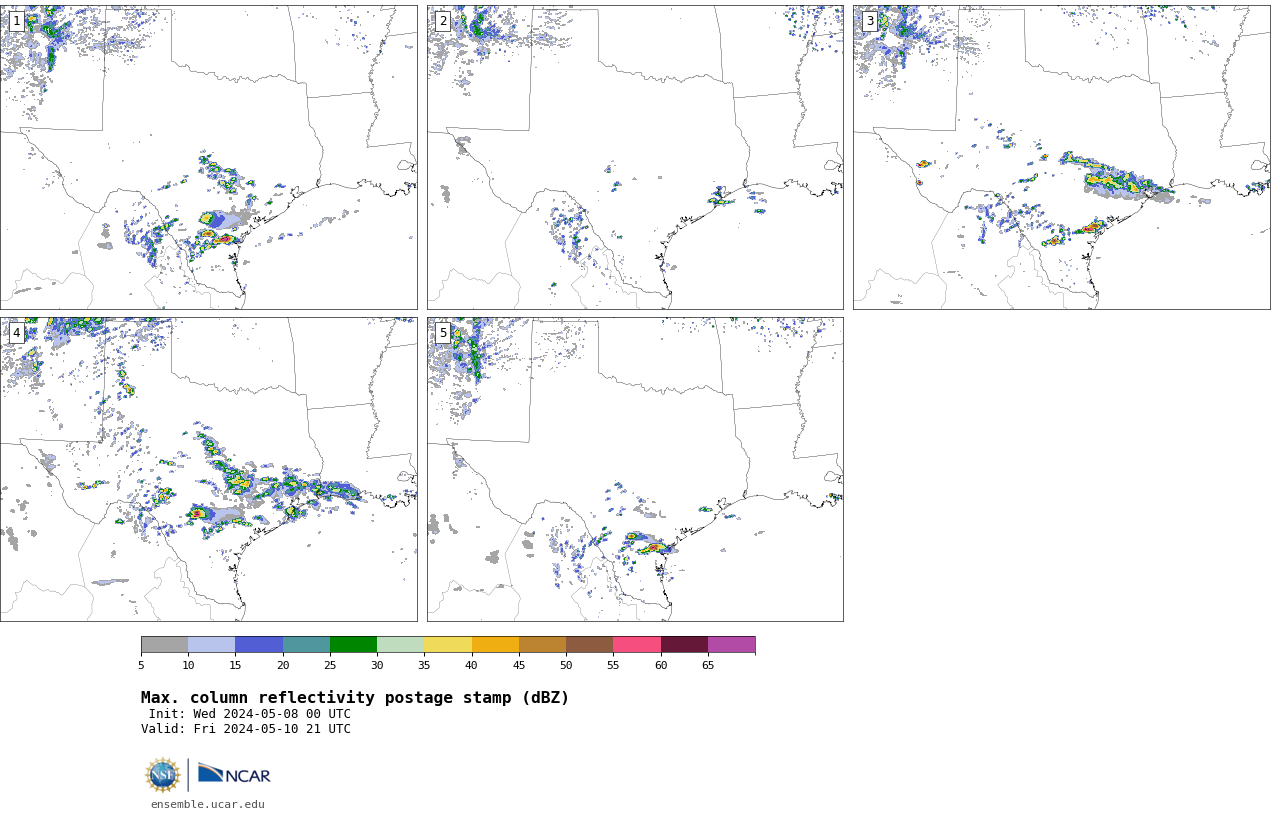Click the dark brown 50-55 dBZ swatch
The height and width of the screenshot is (815, 1280).
(x=589, y=645)
